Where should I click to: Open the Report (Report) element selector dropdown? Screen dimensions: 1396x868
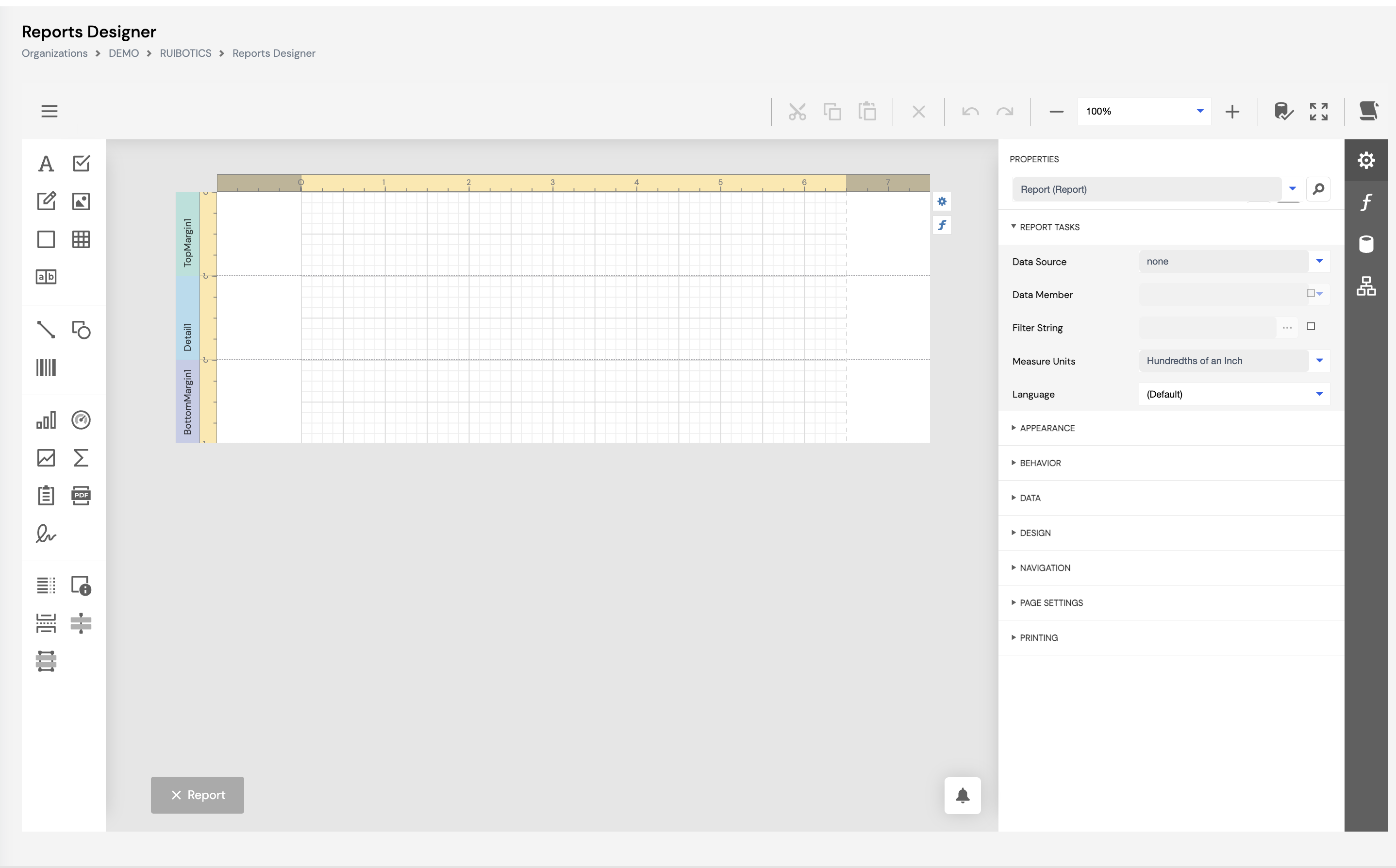tap(1292, 189)
